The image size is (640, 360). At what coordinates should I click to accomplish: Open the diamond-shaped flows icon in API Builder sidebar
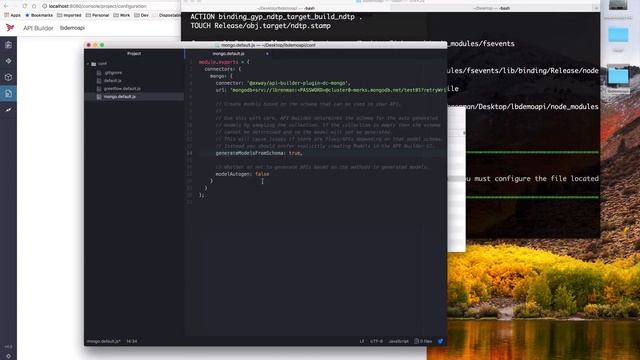[8, 61]
